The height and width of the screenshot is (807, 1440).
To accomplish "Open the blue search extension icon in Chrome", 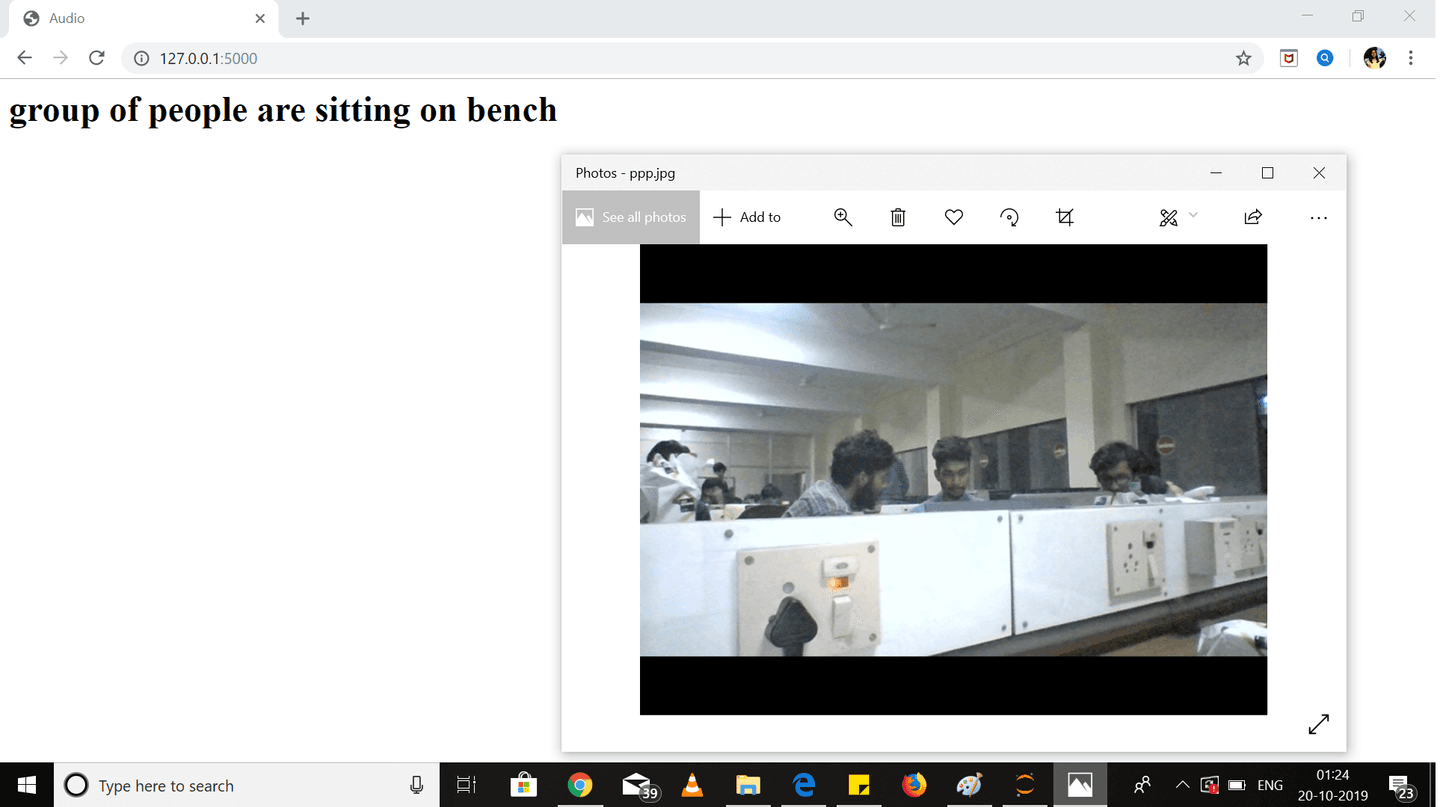I will point(1325,58).
